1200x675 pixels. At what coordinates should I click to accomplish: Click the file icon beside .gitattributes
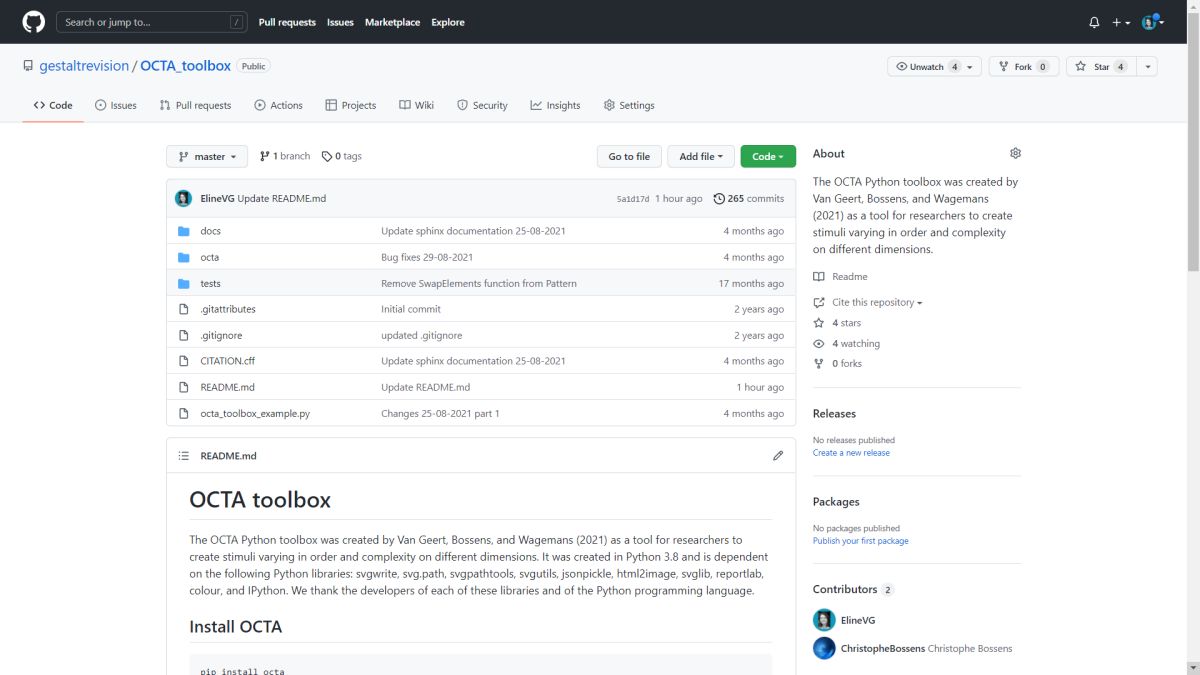click(183, 309)
